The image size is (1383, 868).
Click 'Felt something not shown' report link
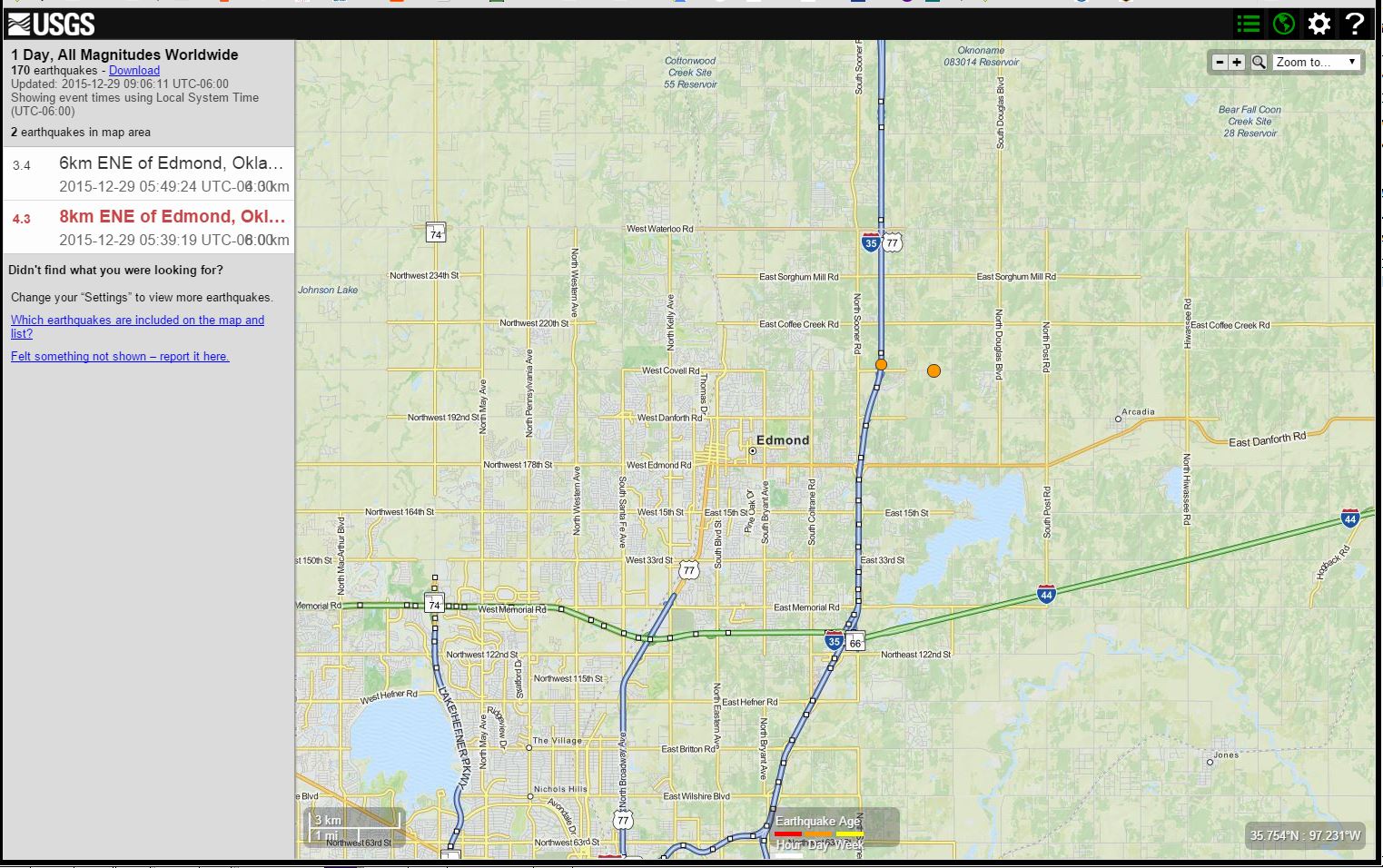(x=120, y=356)
